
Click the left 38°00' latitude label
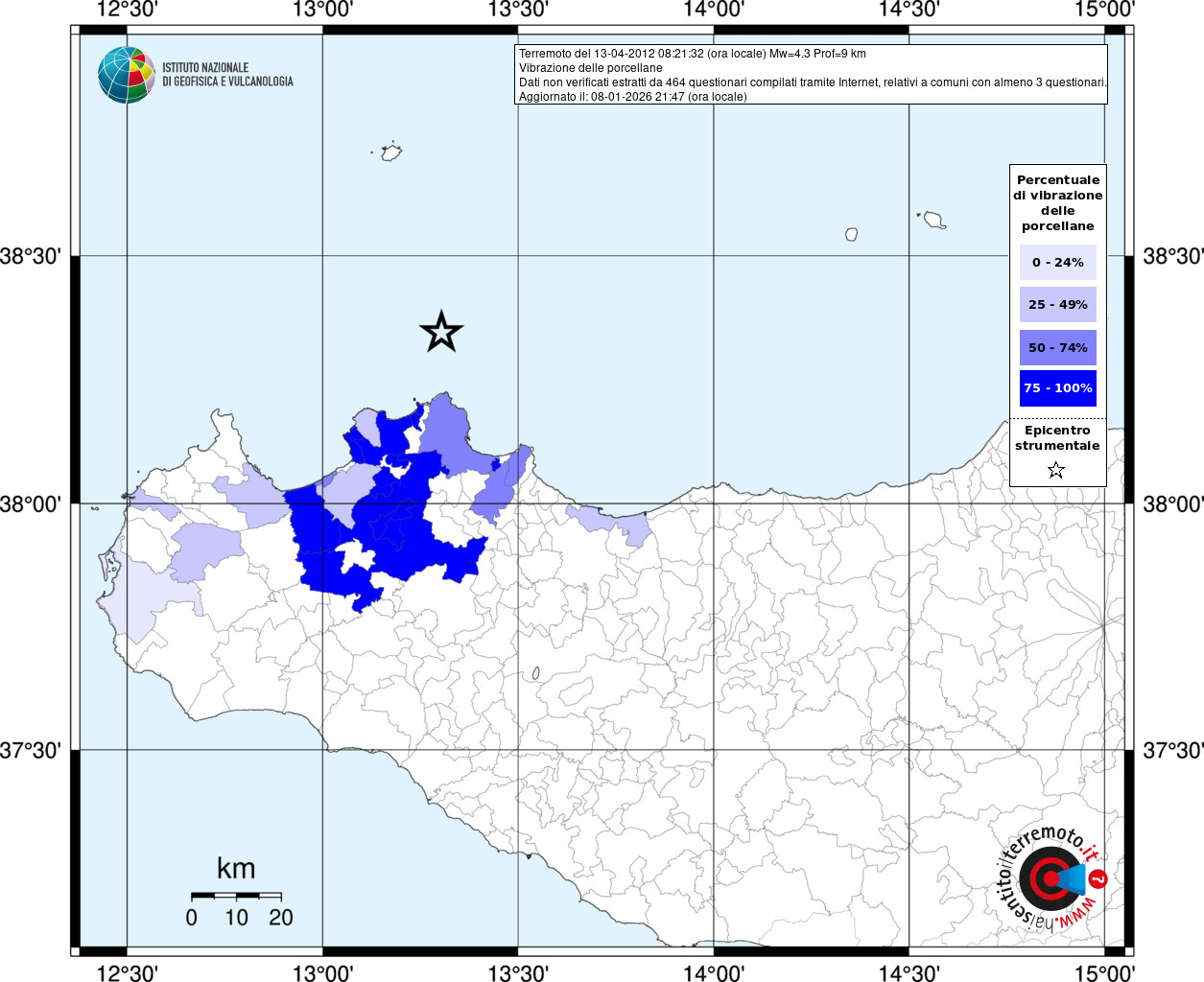pyautogui.click(x=31, y=503)
